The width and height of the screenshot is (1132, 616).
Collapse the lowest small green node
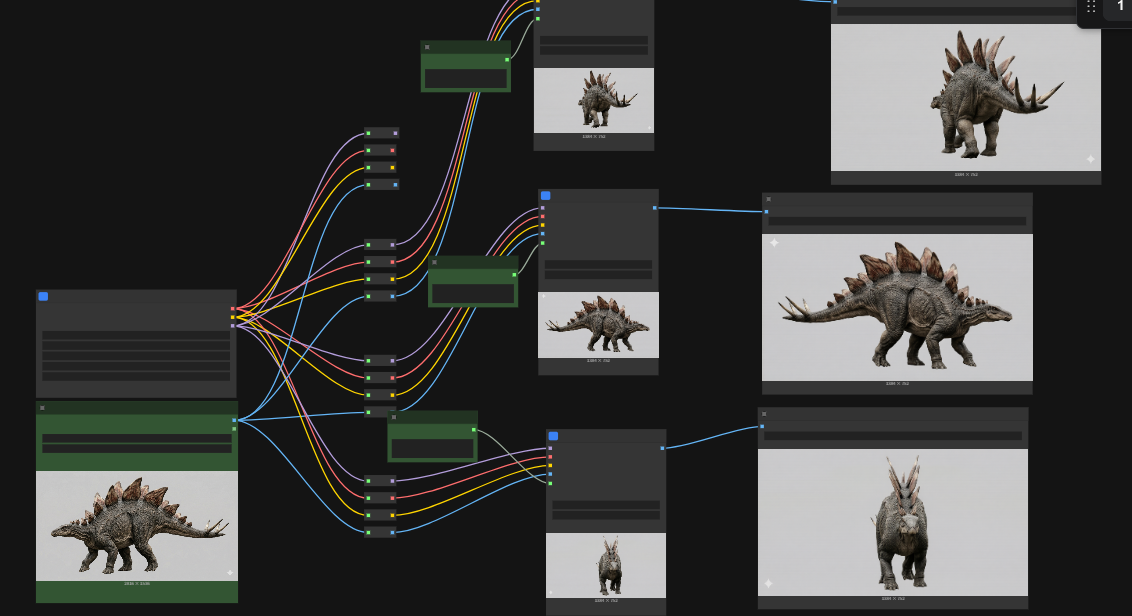click(394, 417)
